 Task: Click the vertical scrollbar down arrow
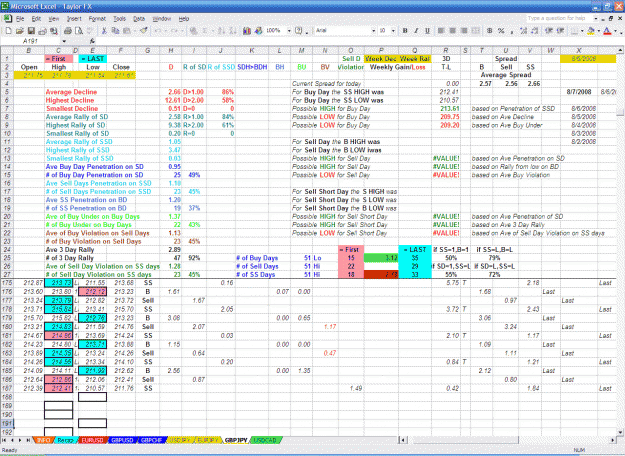[x=620, y=432]
